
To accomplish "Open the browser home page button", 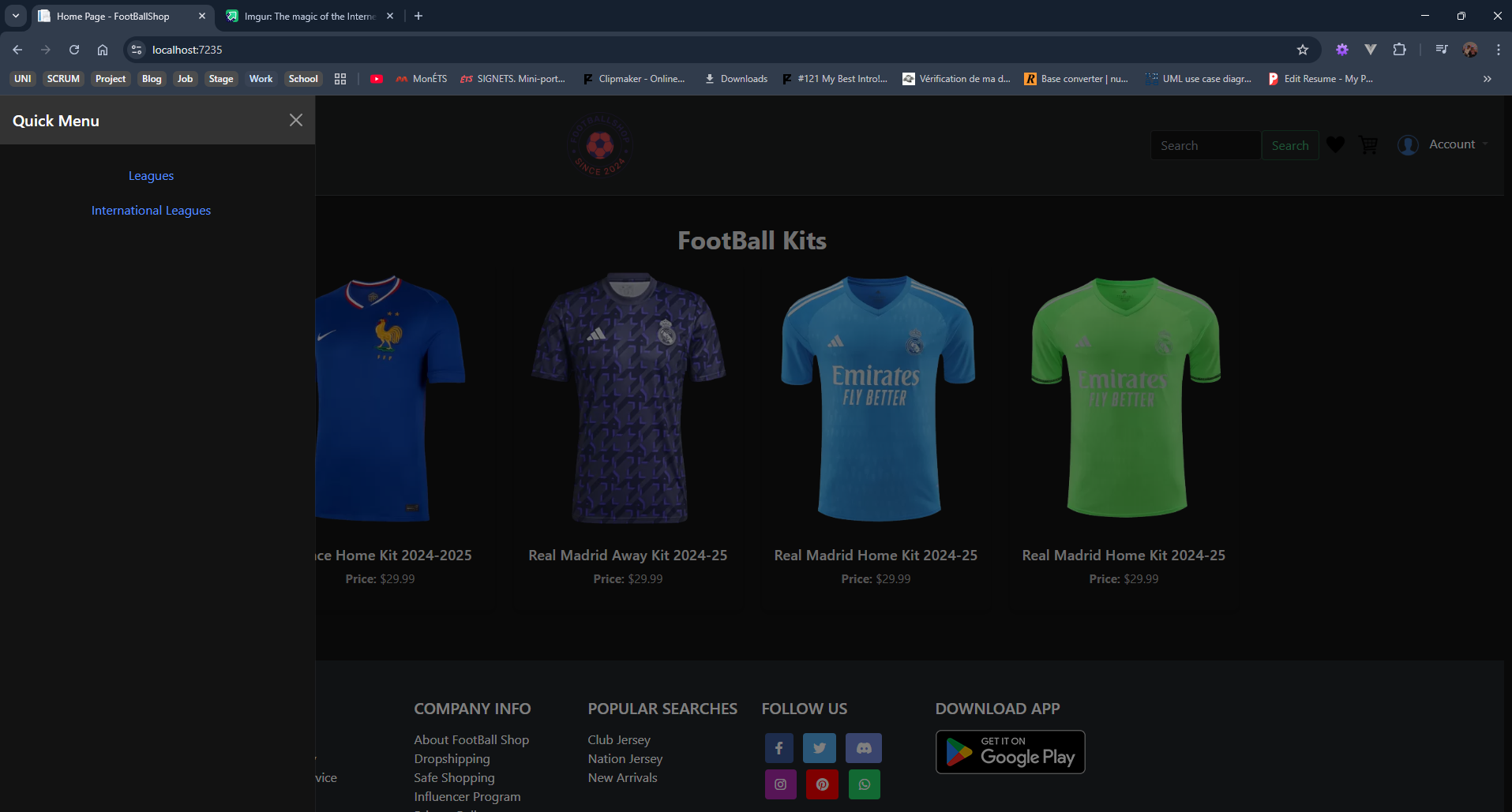I will click(x=103, y=50).
